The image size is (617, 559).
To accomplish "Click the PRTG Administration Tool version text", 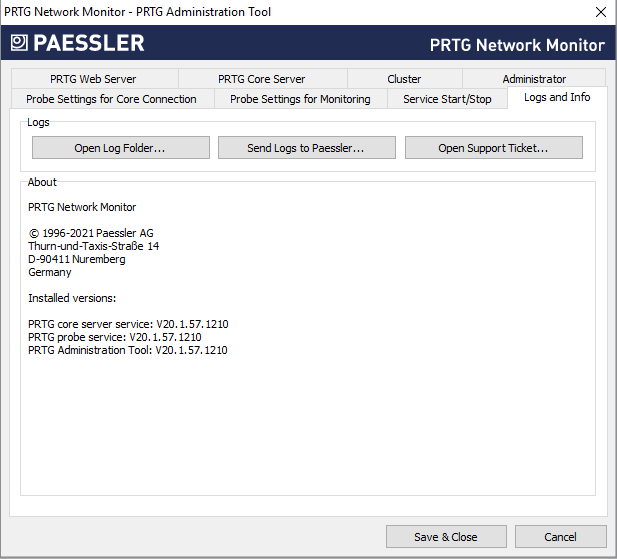I will 127,351.
